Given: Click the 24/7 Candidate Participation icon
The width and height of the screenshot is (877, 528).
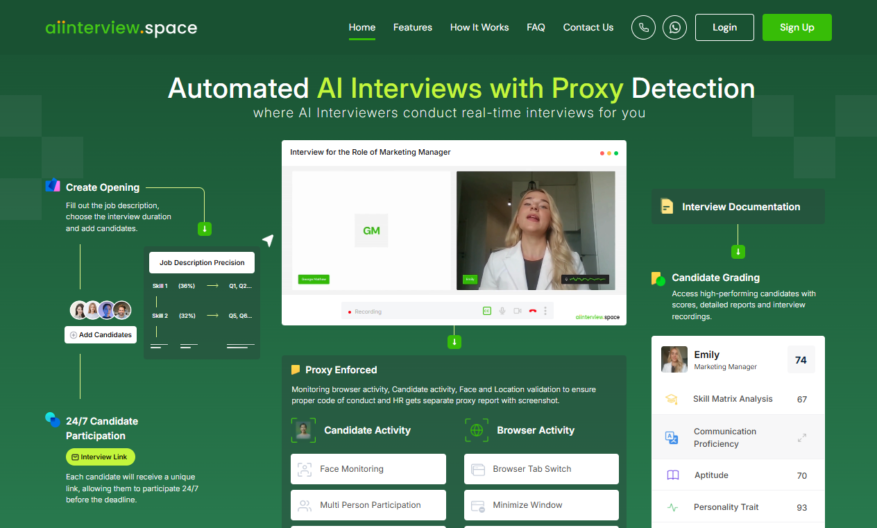Looking at the screenshot, I should click(53, 419).
